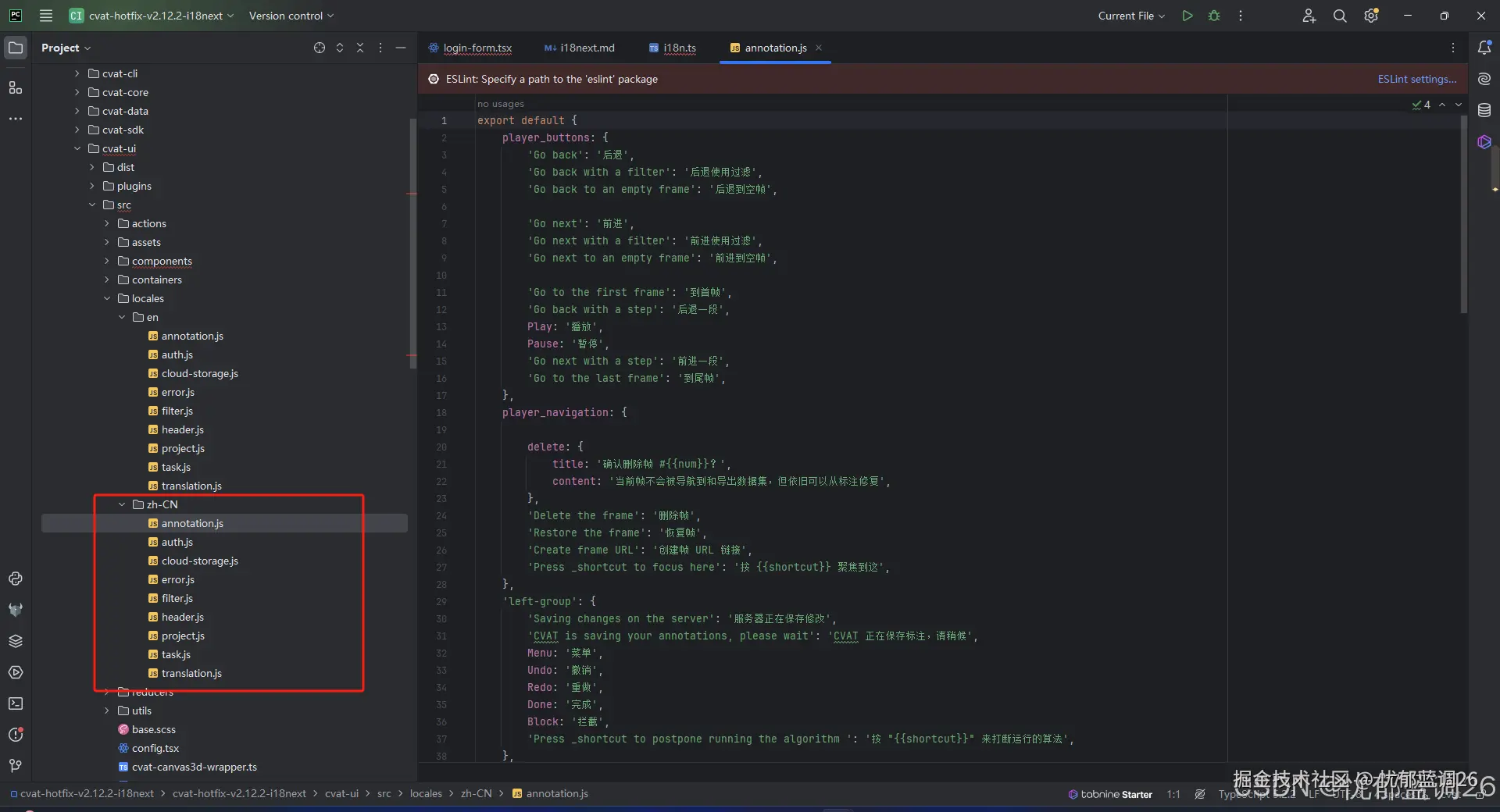Switch to the i18n.ts tab

pyautogui.click(x=672, y=48)
